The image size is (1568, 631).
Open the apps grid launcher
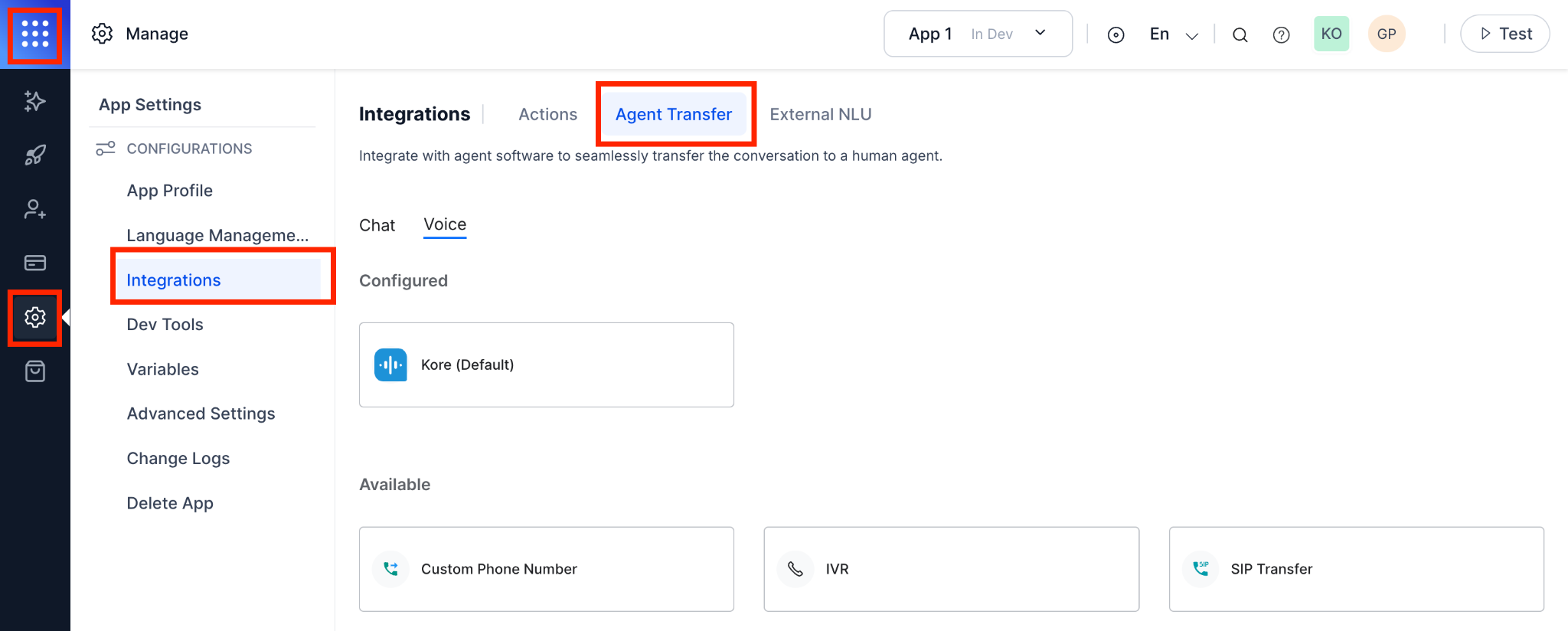coord(35,34)
